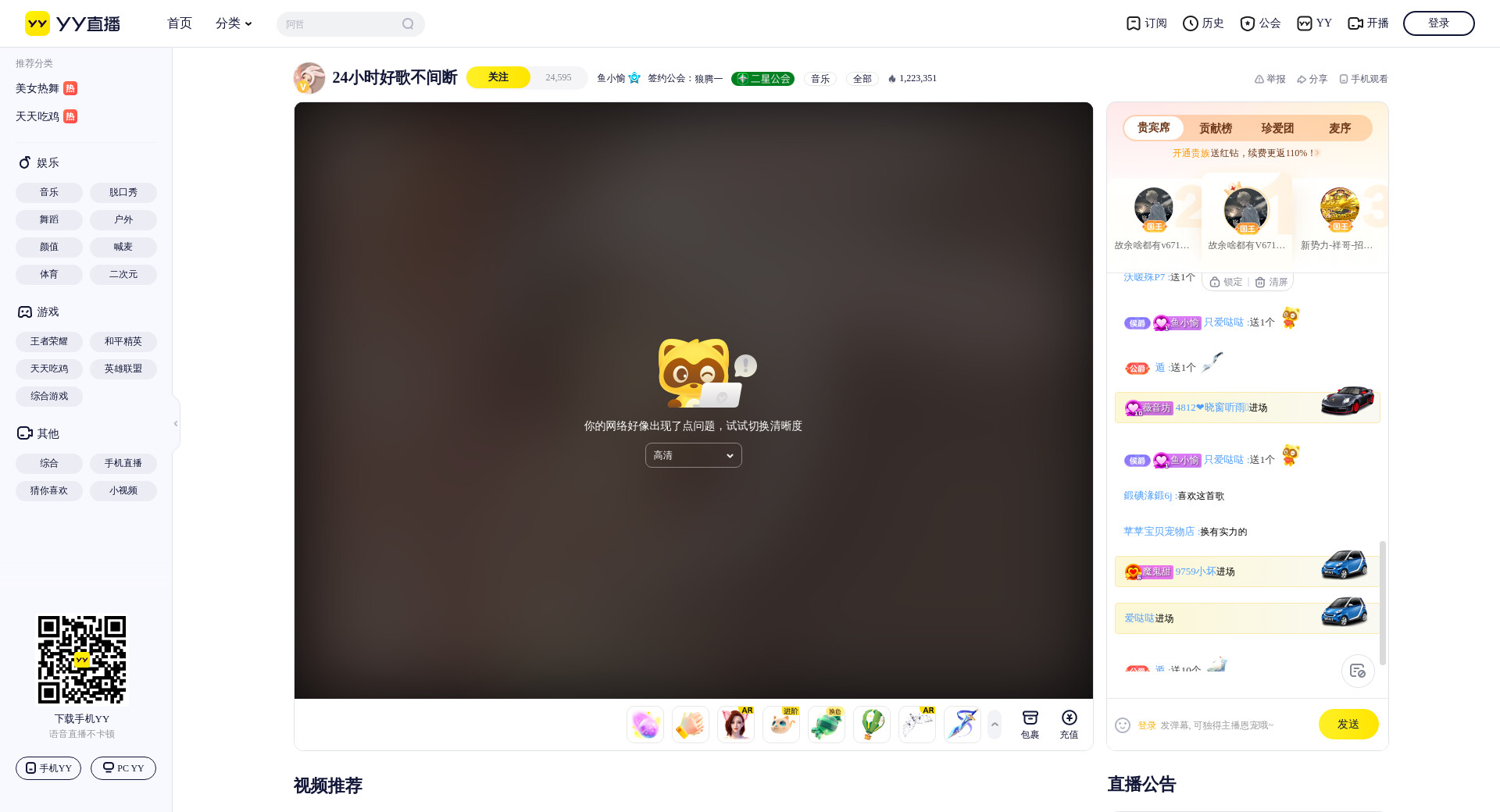Choose 音乐 in the sidebar 娱乐 section
1500x812 pixels.
click(49, 192)
